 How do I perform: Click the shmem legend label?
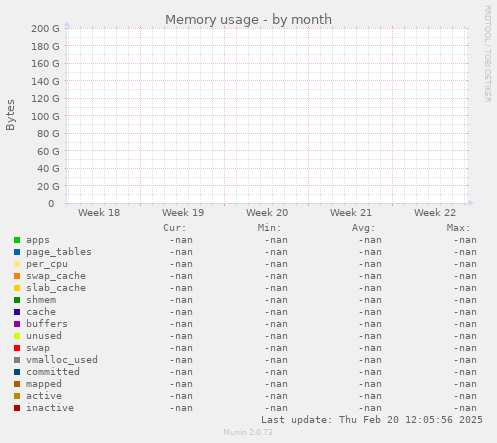41,300
